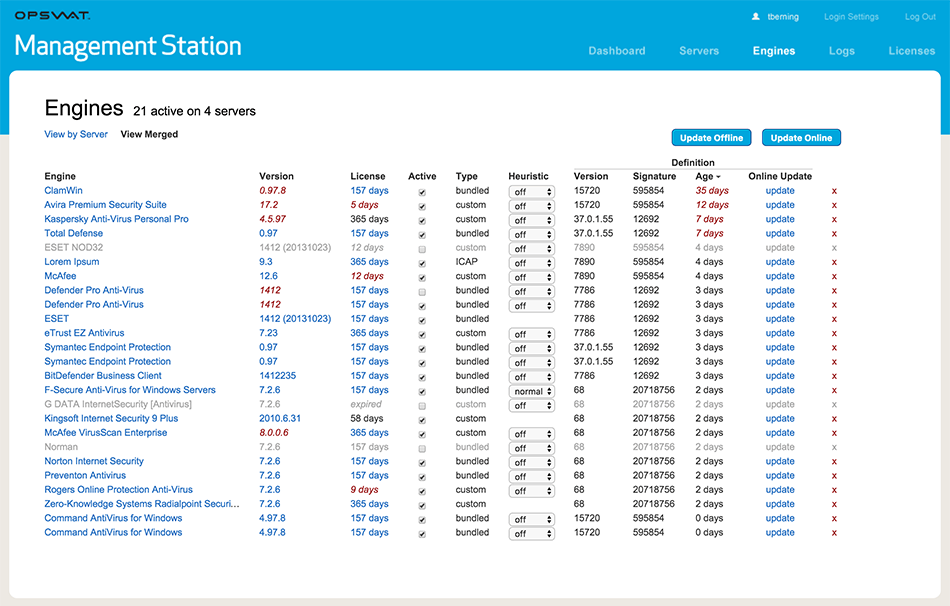
Task: Click the '5 days' license for Avira
Action: click(364, 205)
